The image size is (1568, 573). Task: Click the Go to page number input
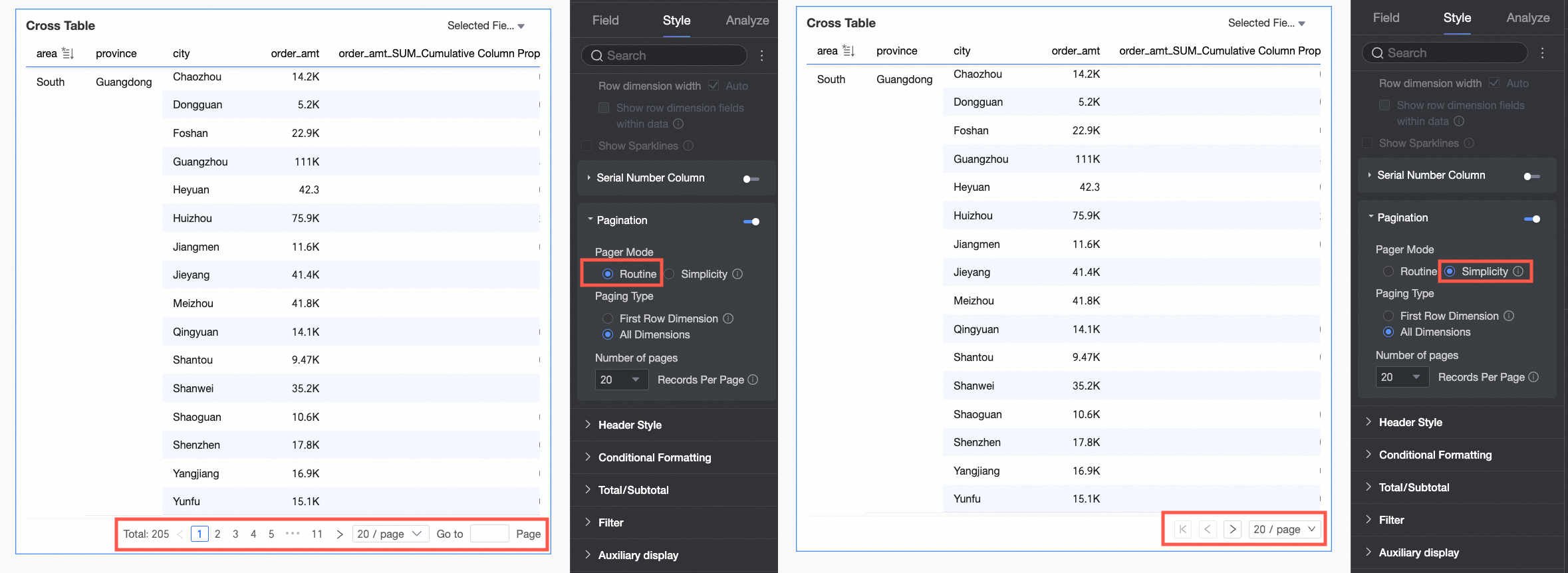[489, 534]
